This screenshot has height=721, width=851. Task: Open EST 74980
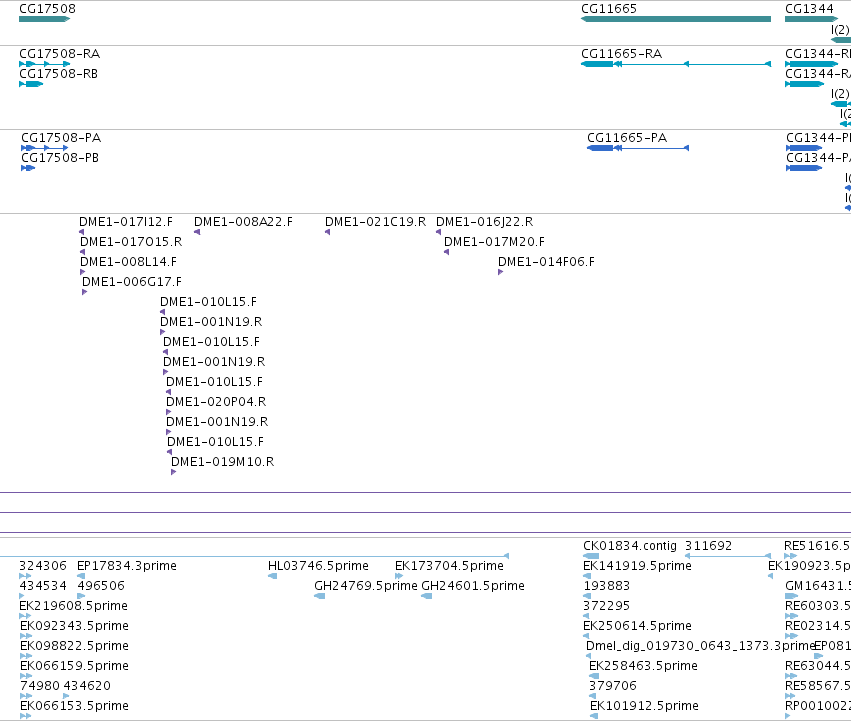pos(26,696)
